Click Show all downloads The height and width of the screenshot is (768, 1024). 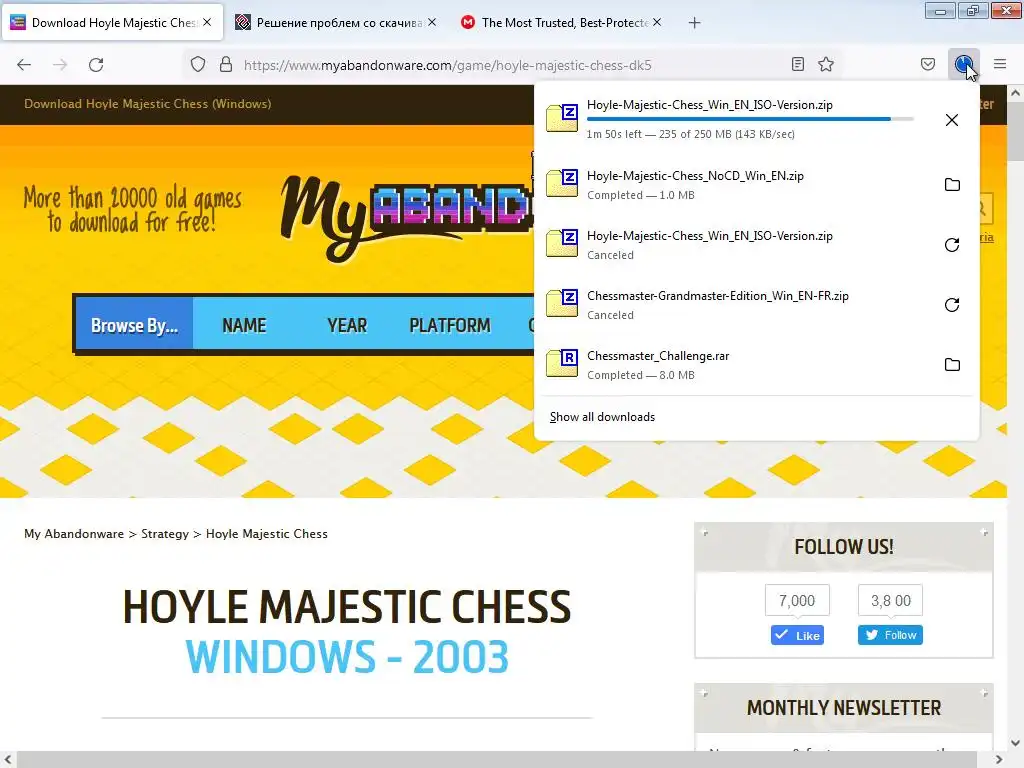coord(602,417)
